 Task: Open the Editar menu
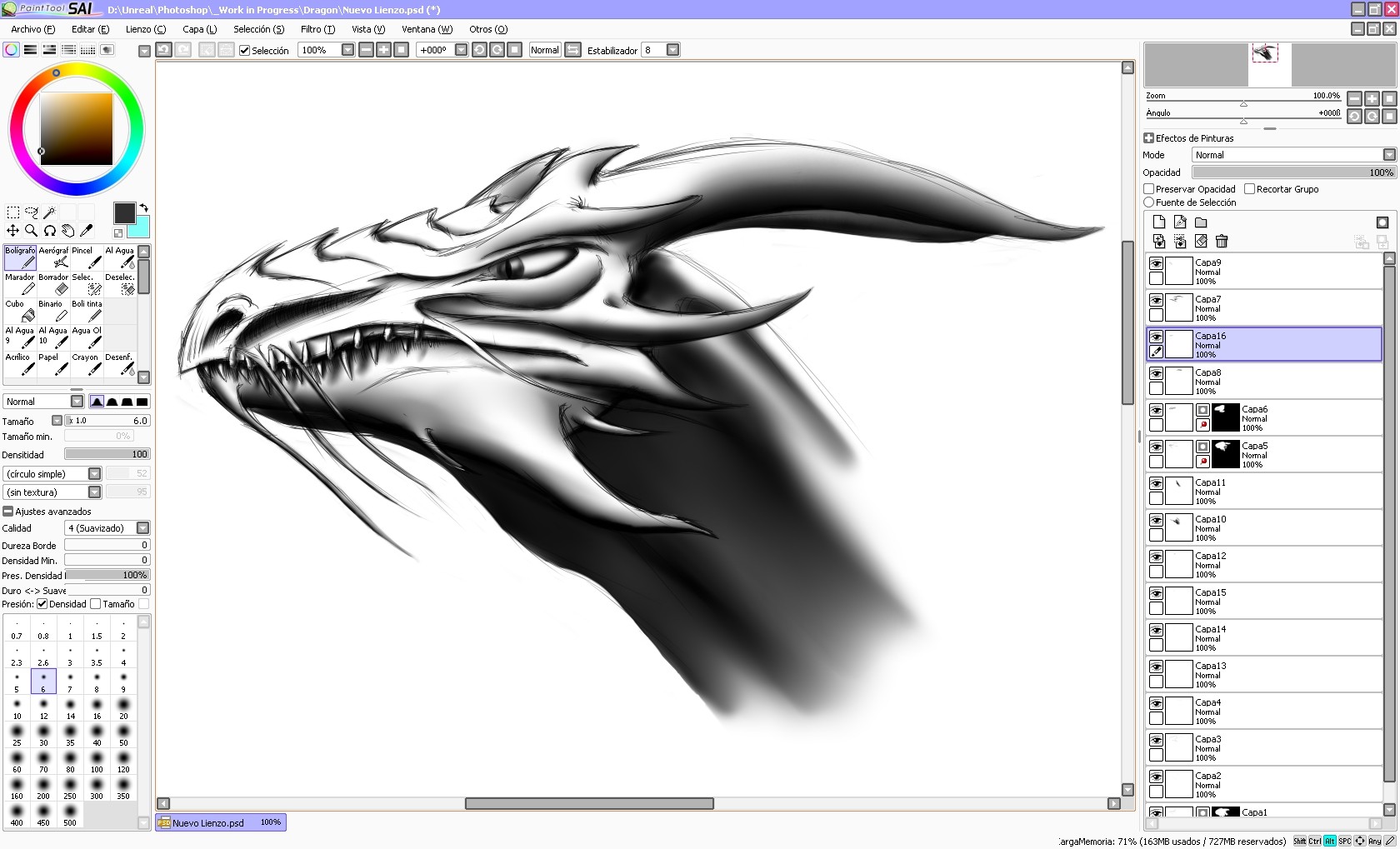[90, 29]
